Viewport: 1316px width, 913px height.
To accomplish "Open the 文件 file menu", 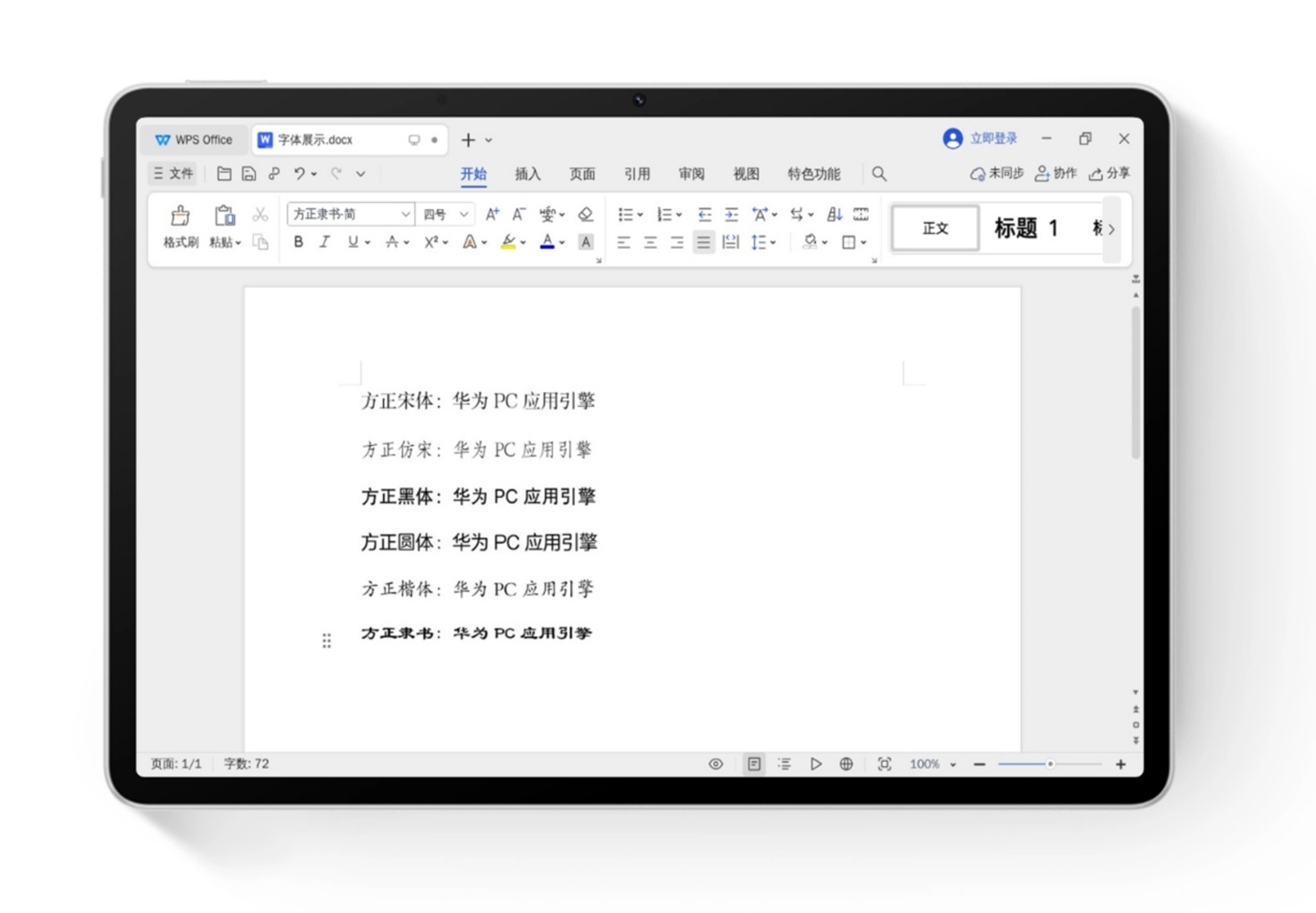I will click(x=173, y=174).
